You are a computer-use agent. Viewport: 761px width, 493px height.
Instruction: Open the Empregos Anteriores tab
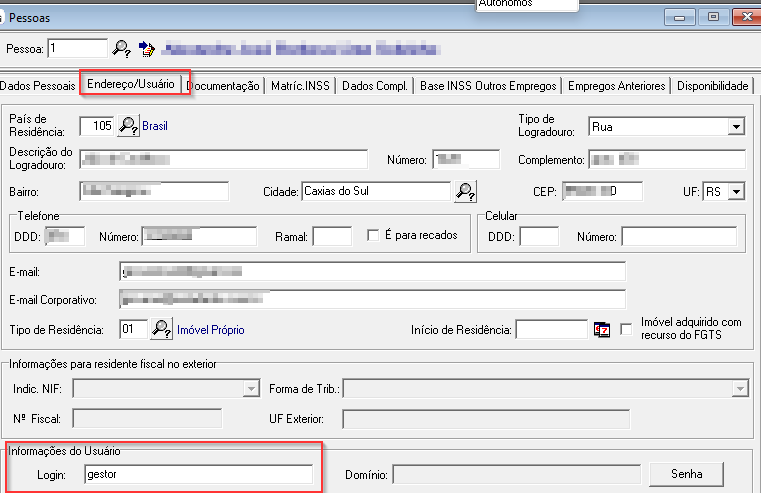[x=616, y=87]
